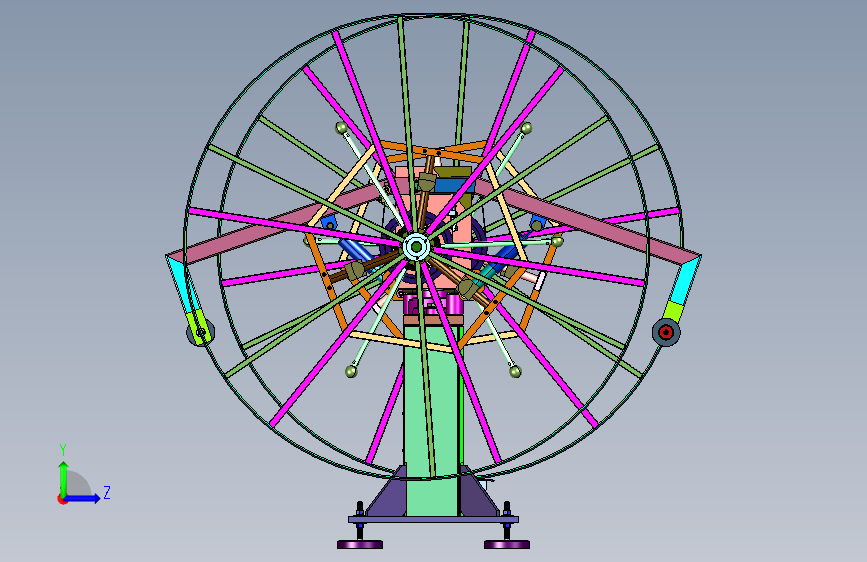
Task: Select the red roller wheel on right arm
Action: coord(666,332)
